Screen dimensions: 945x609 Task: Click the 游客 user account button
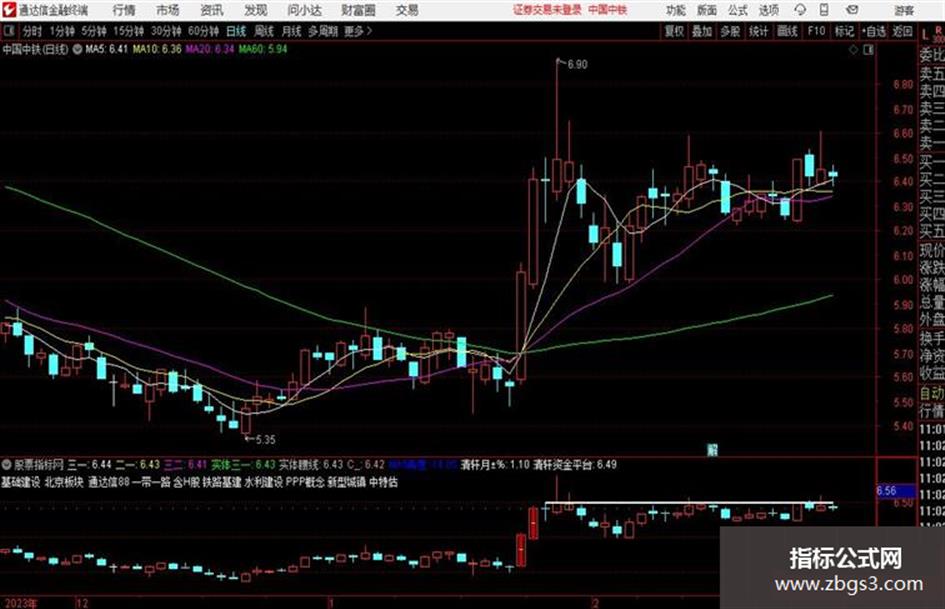coord(904,10)
